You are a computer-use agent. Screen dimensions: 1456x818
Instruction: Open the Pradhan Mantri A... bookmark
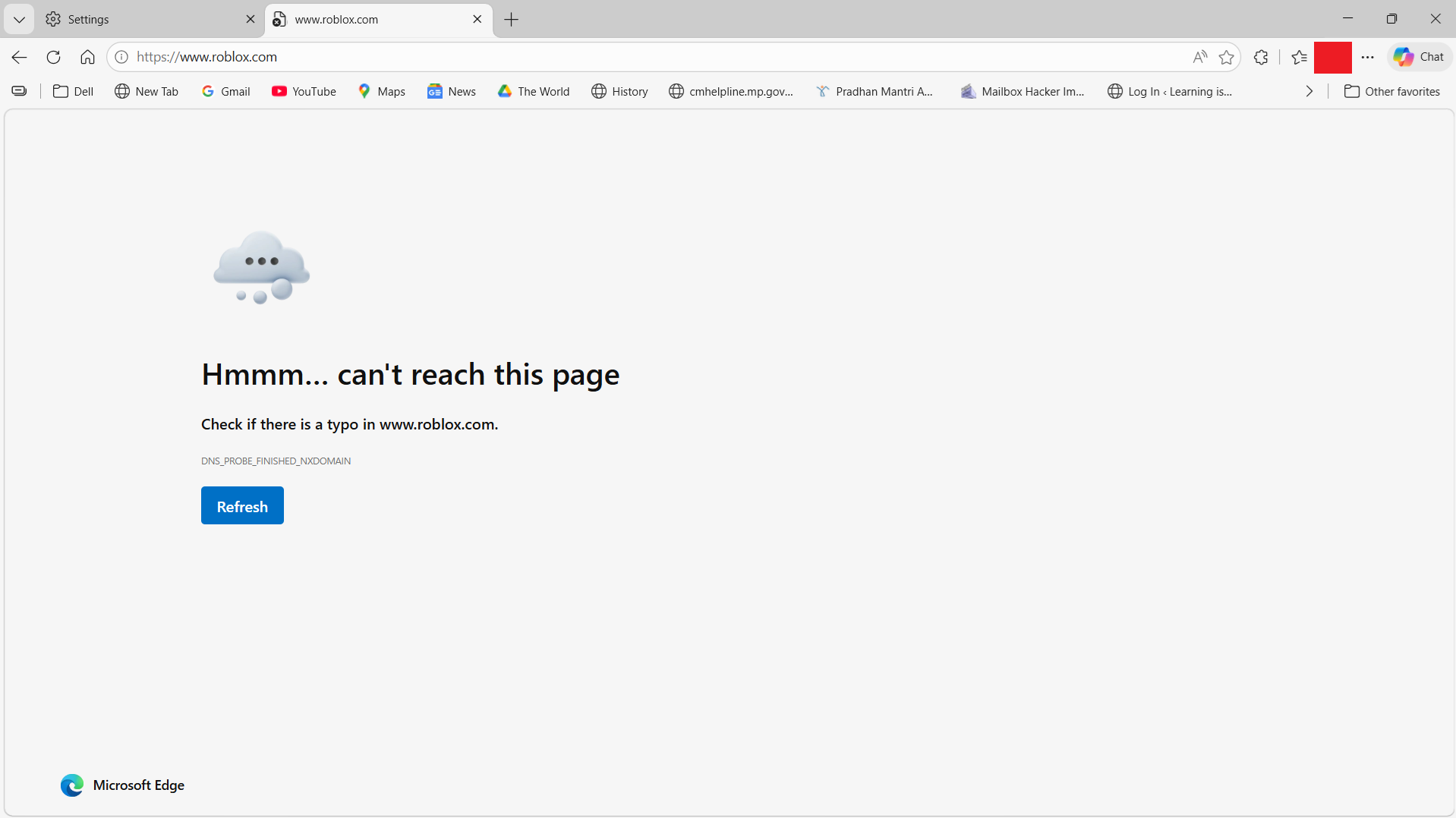[x=875, y=91]
